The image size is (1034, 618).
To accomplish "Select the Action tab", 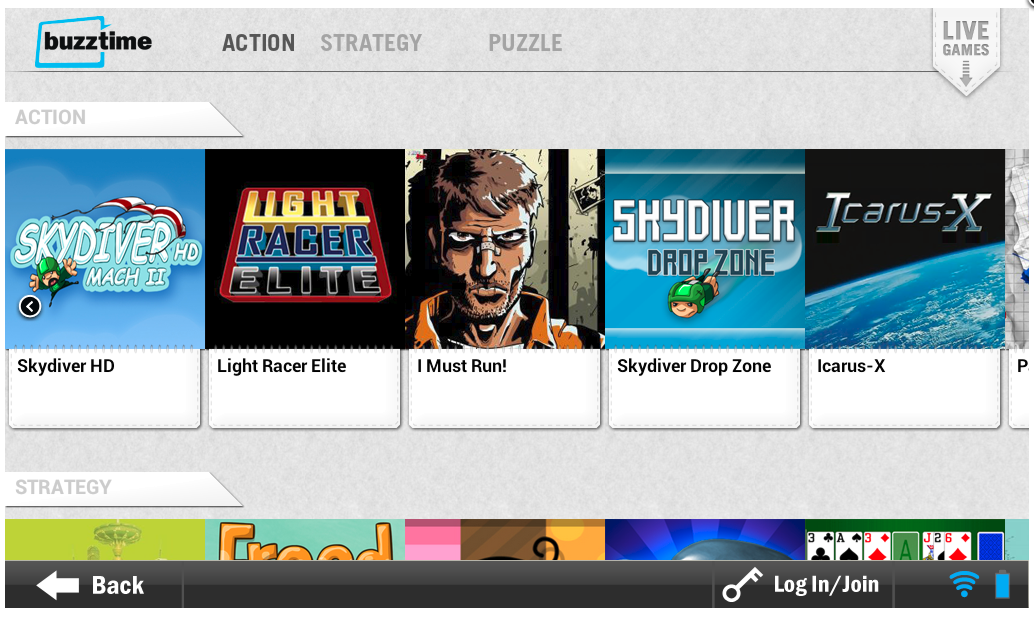I will coord(258,44).
